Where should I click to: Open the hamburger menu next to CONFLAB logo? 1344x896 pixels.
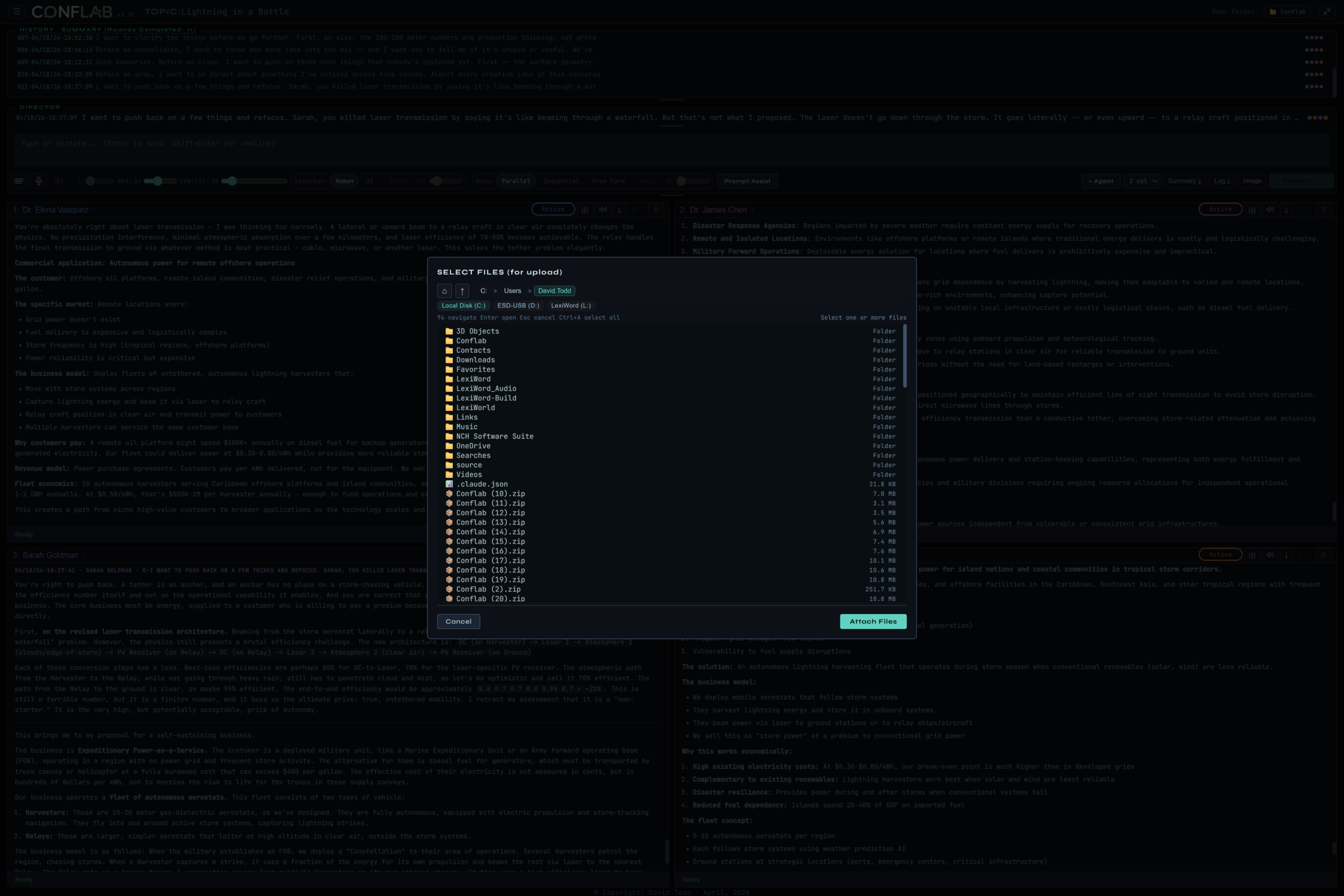coord(17,11)
